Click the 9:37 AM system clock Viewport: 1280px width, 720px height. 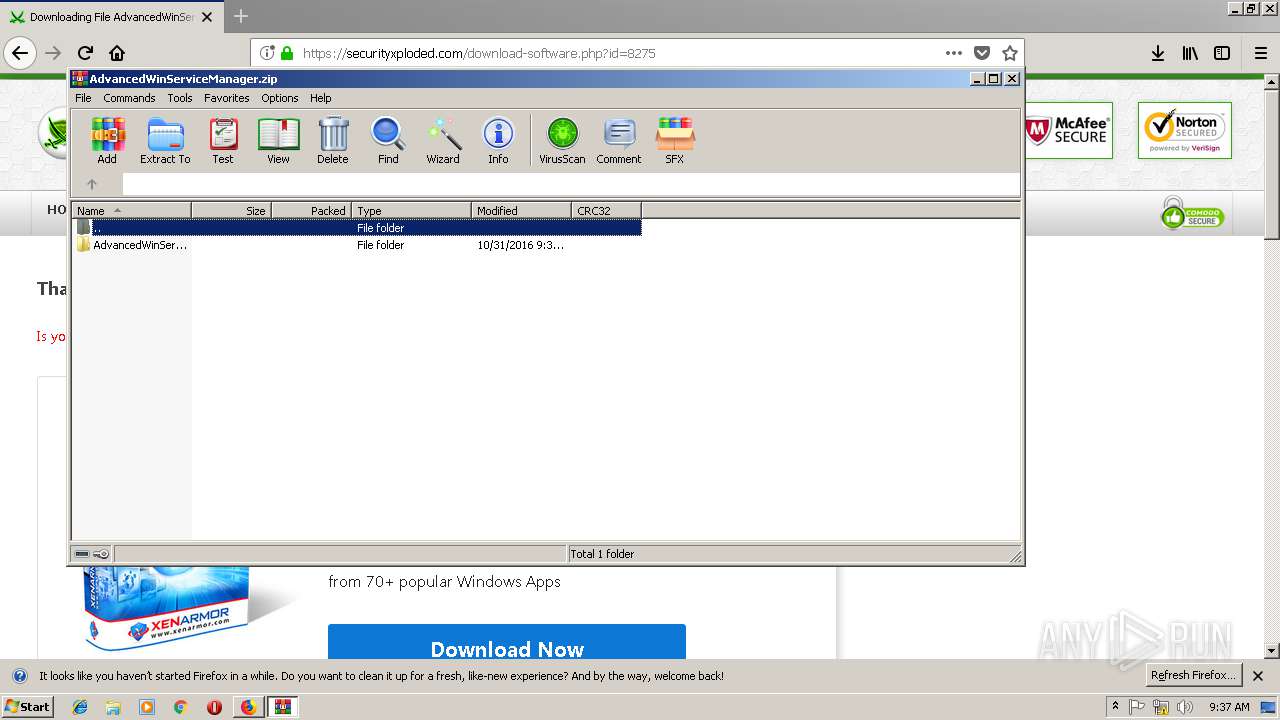[x=1229, y=707]
